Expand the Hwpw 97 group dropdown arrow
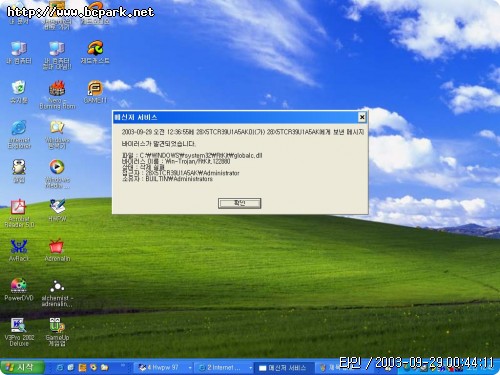The height and width of the screenshot is (375, 500). tap(190, 368)
